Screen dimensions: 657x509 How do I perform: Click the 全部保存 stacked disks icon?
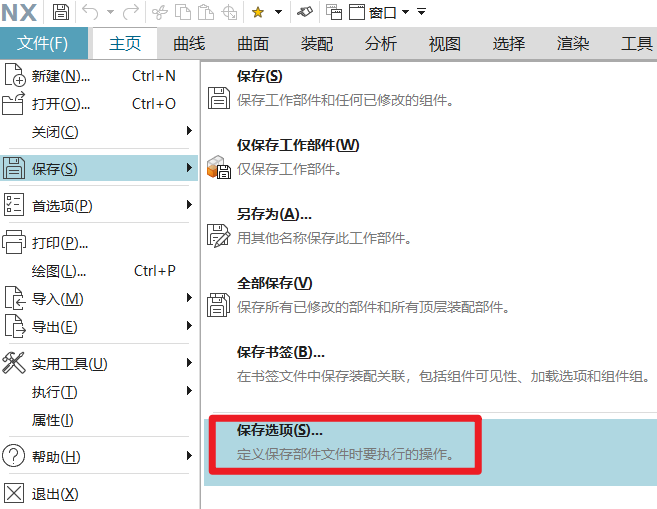pyautogui.click(x=218, y=305)
